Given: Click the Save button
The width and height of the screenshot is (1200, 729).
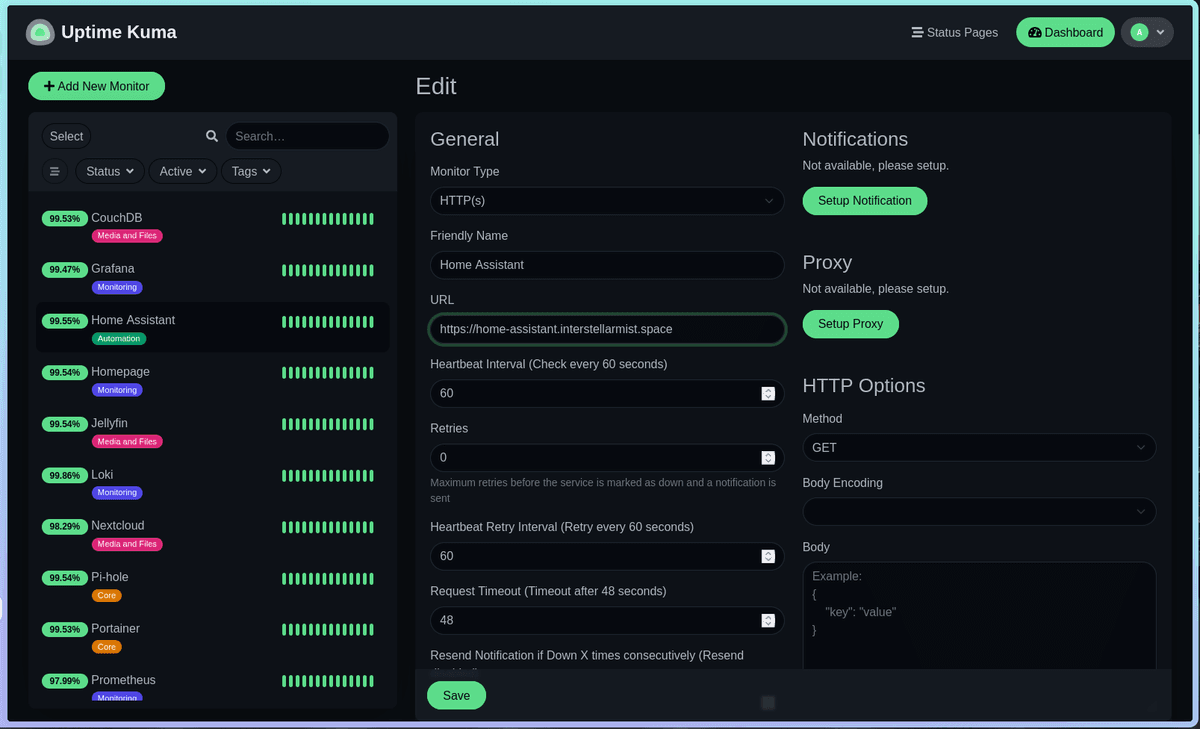Looking at the screenshot, I should (x=456, y=695).
